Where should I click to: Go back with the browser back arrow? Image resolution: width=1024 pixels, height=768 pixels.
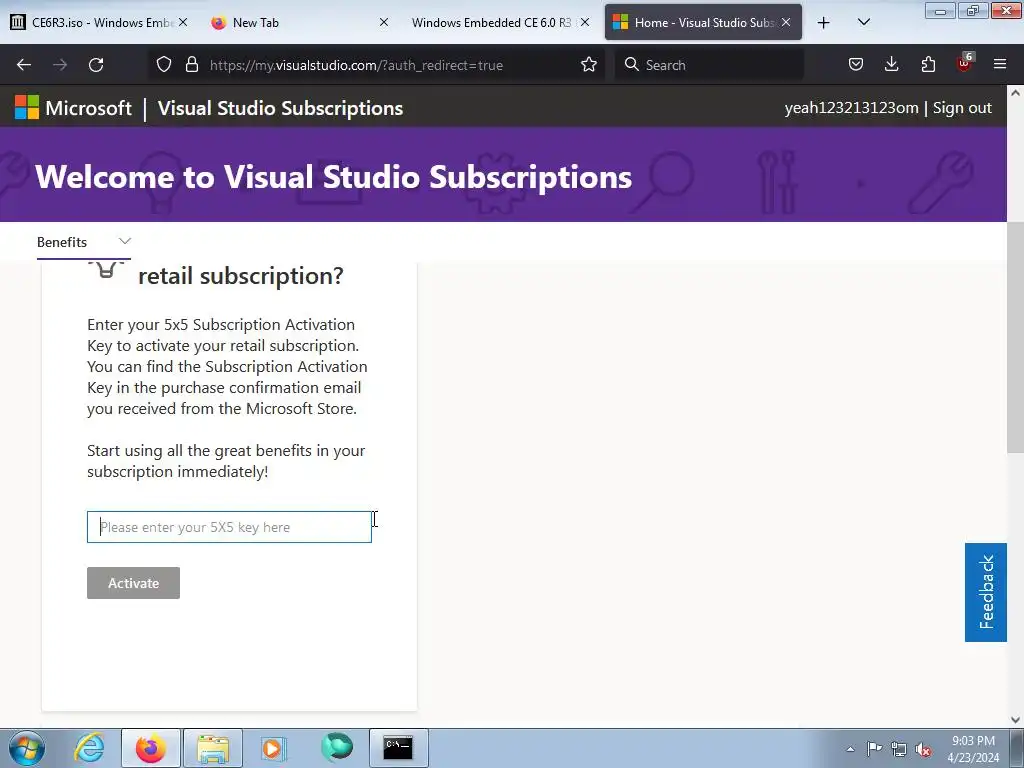[x=24, y=65]
